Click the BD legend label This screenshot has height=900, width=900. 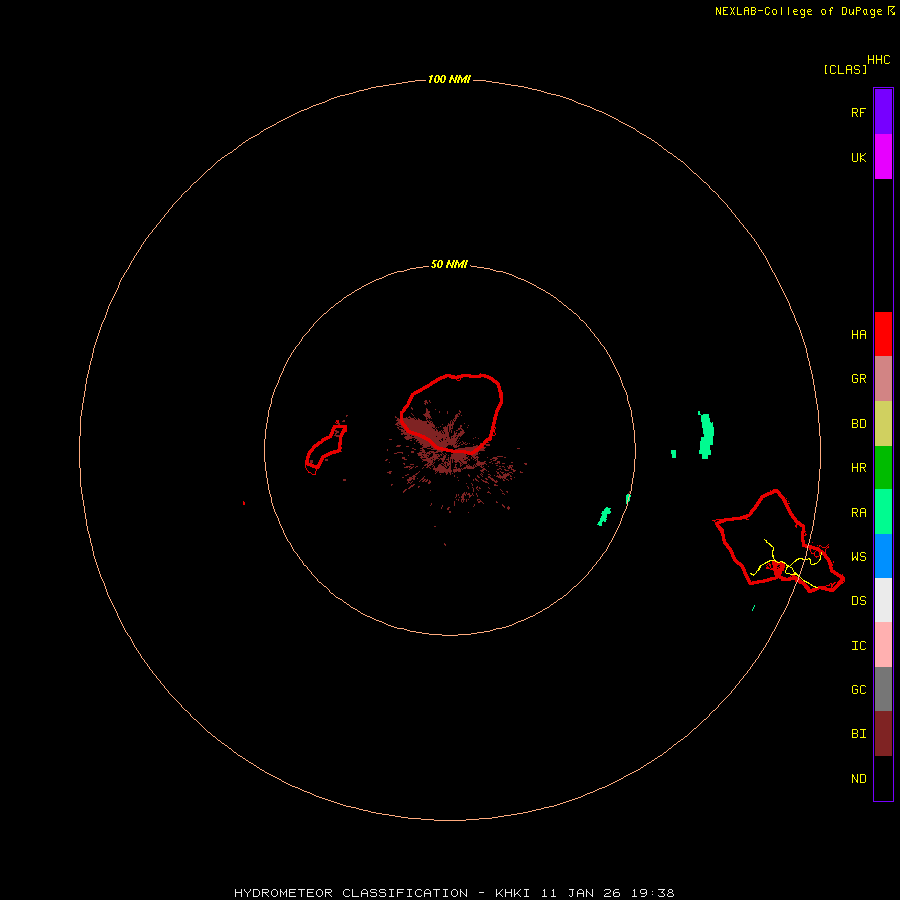(x=858, y=424)
